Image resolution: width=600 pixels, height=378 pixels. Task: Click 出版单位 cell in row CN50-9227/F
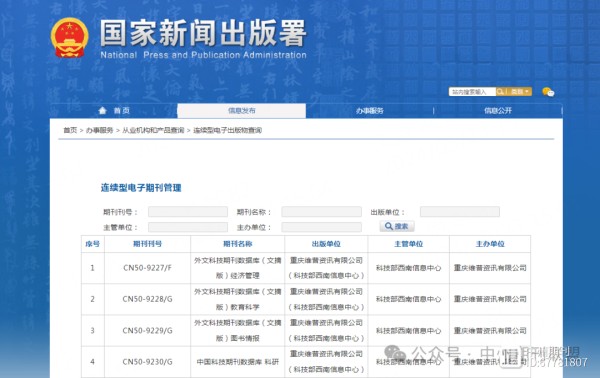click(x=326, y=268)
